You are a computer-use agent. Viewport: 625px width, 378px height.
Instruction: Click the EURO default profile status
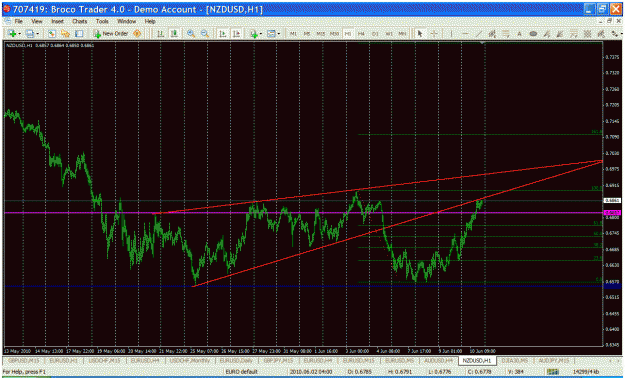pos(242,372)
